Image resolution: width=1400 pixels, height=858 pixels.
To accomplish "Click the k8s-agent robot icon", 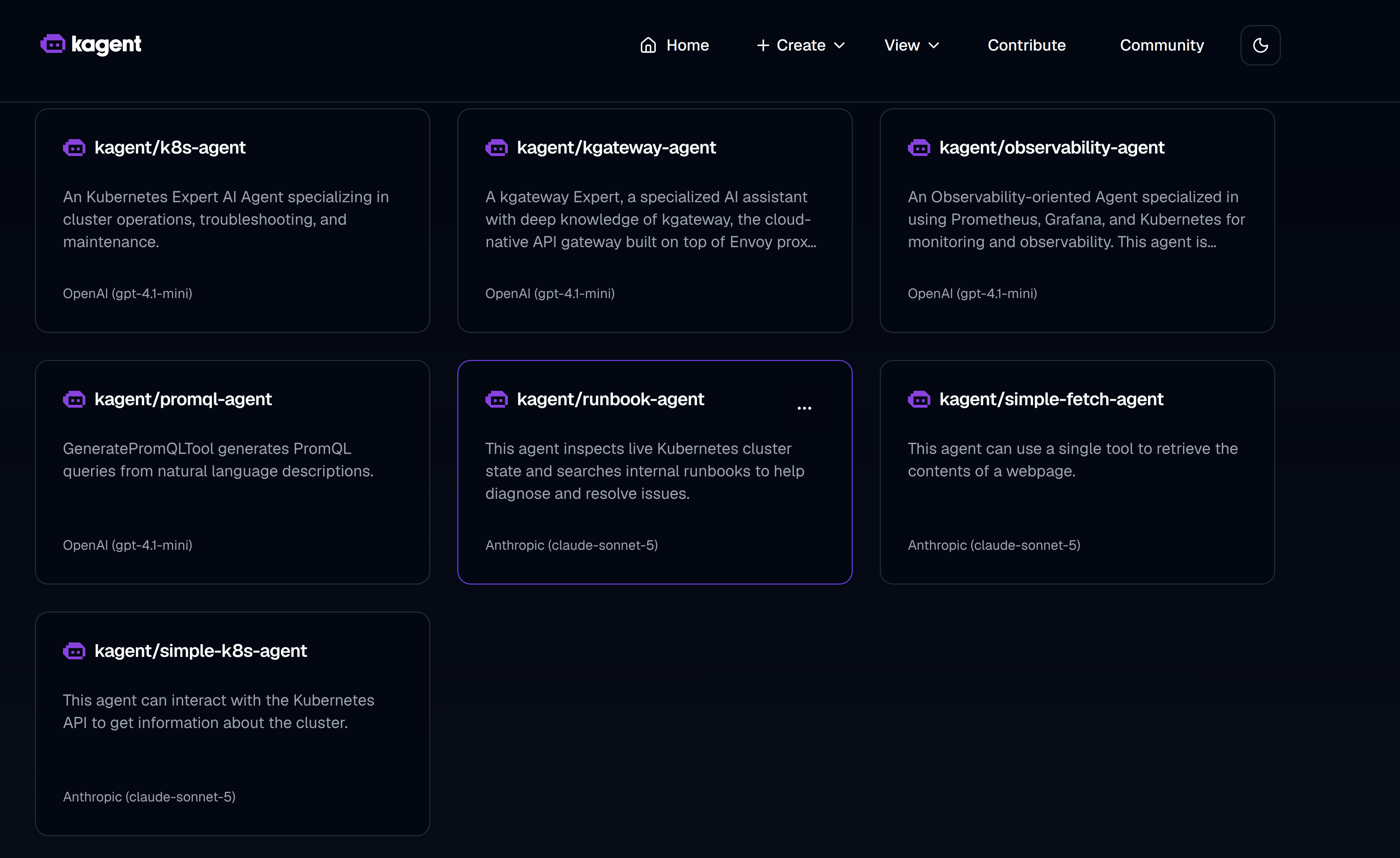I will click(x=74, y=148).
